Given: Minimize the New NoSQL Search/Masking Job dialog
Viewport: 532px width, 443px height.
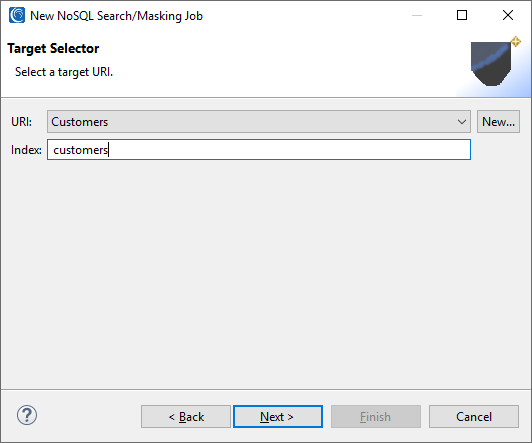Looking at the screenshot, I should (417, 15).
